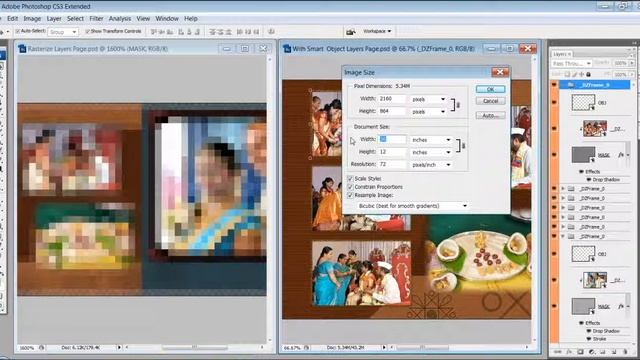The width and height of the screenshot is (640, 360).
Task: Click the Lock position icon
Action: click(x=581, y=74)
